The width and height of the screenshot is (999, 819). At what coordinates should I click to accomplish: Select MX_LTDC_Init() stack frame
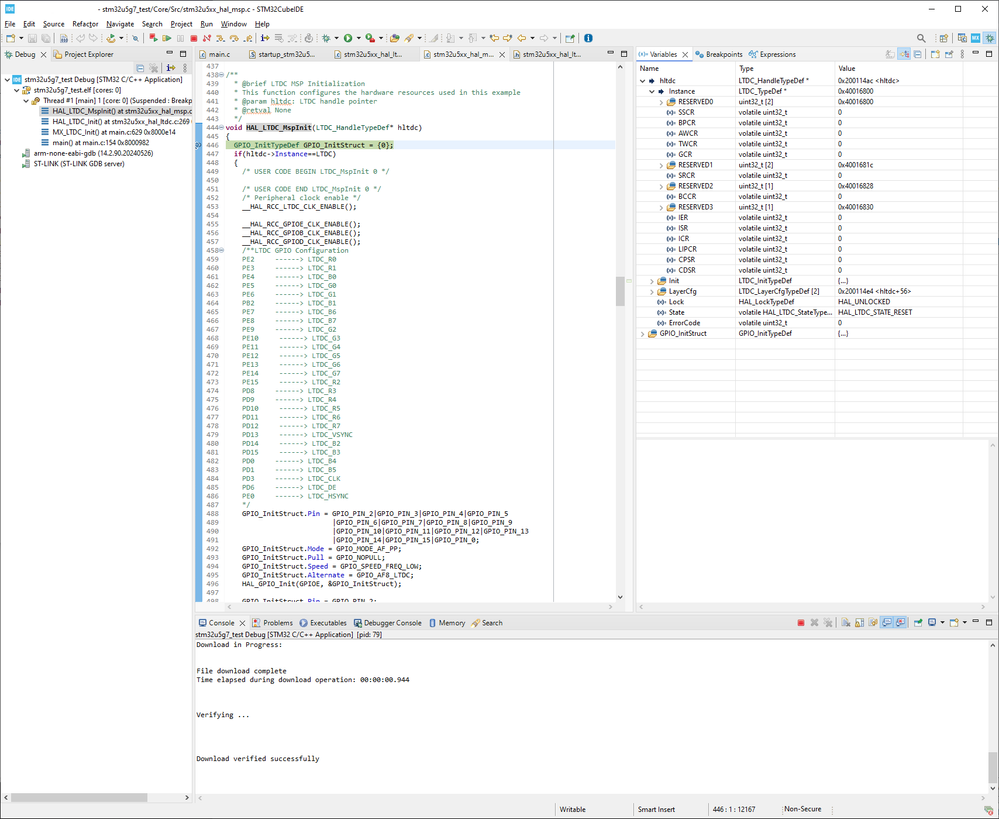[99, 131]
